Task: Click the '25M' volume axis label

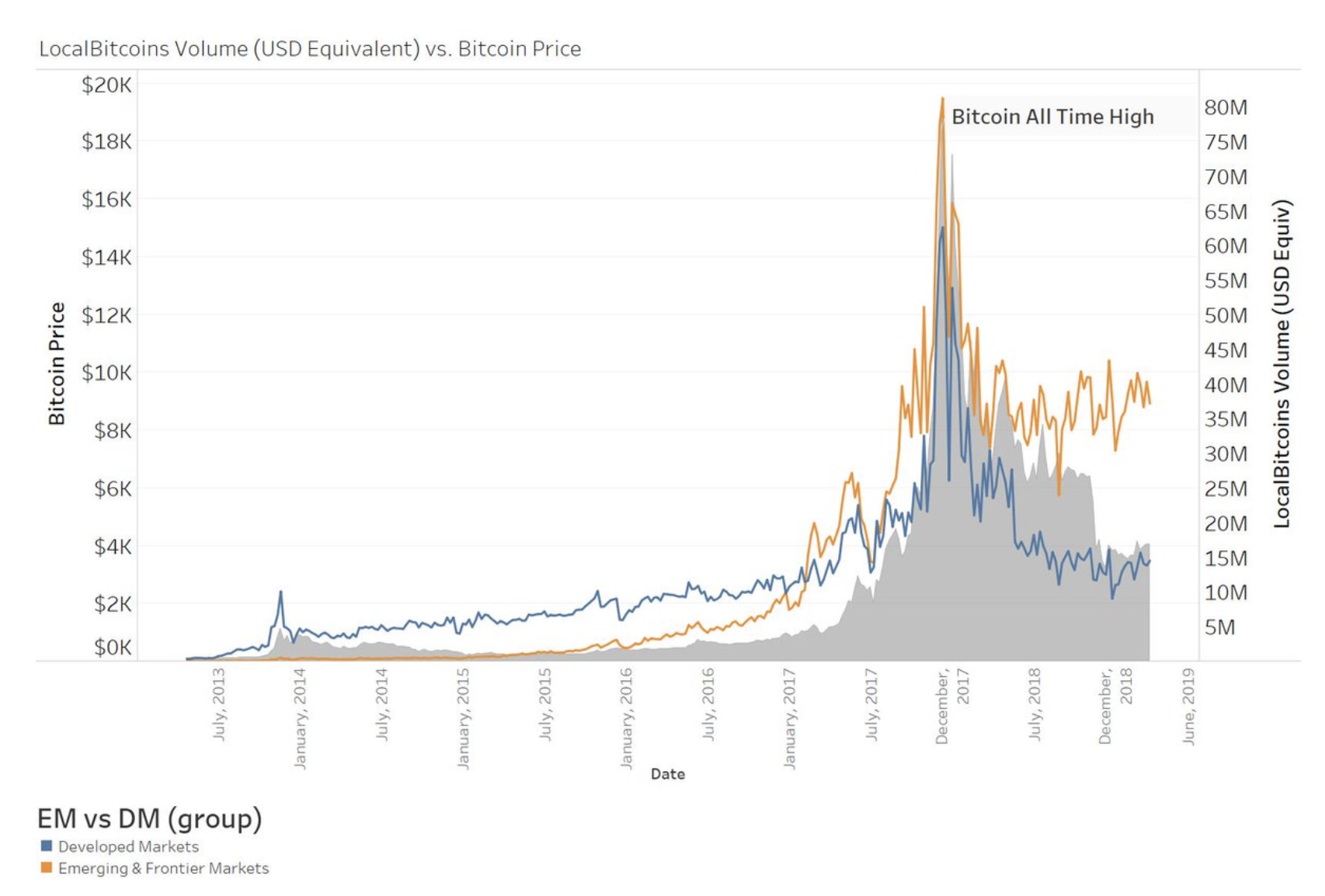Action: pos(1226,488)
